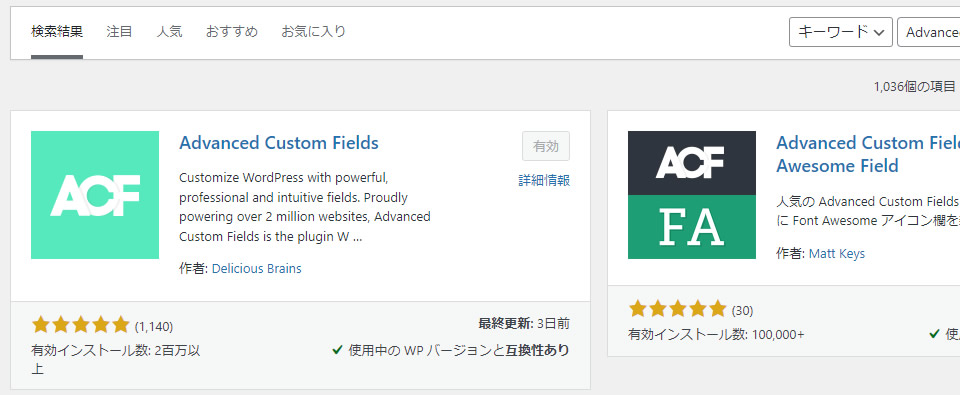The width and height of the screenshot is (960, 395).
Task: Switch to the 注目 tab
Action: 119,32
